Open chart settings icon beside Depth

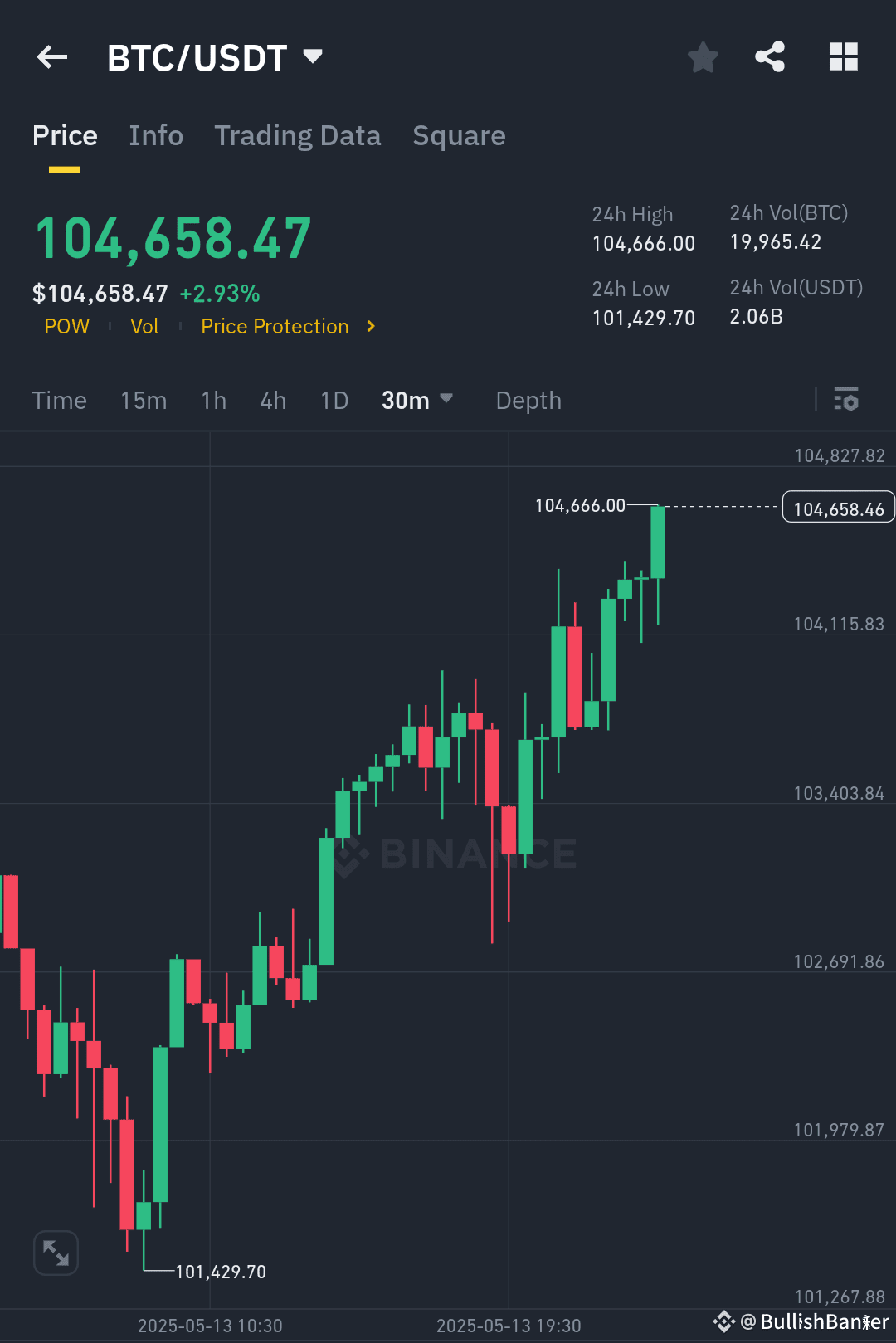pos(847,401)
